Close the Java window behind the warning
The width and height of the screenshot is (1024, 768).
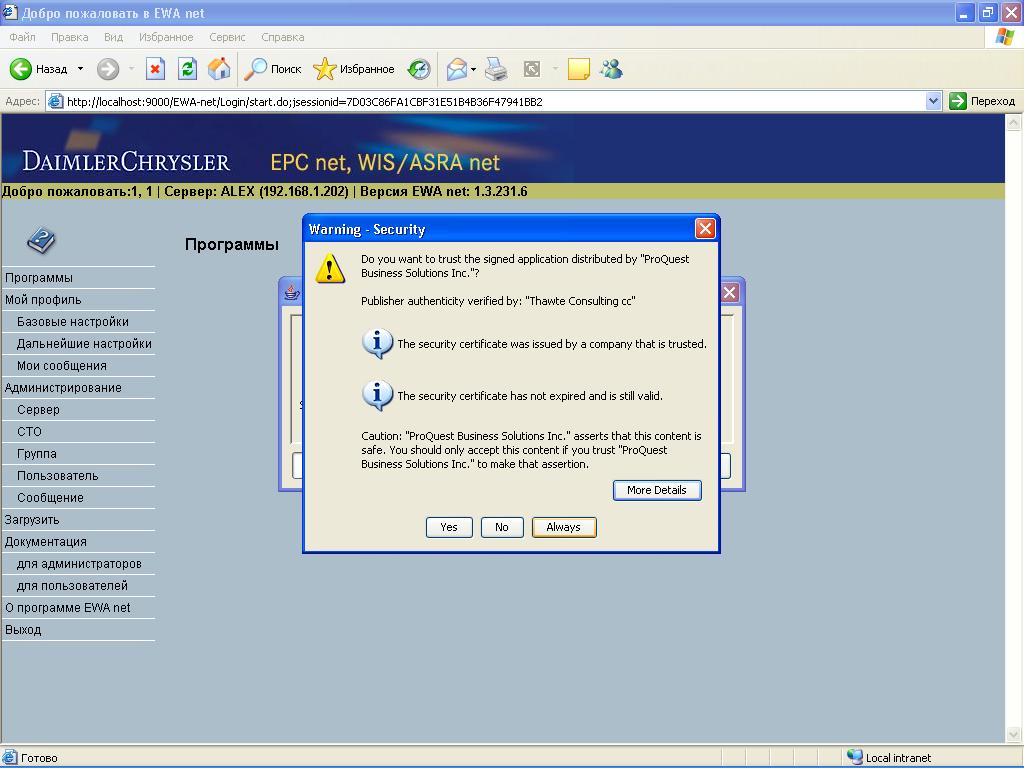point(729,293)
